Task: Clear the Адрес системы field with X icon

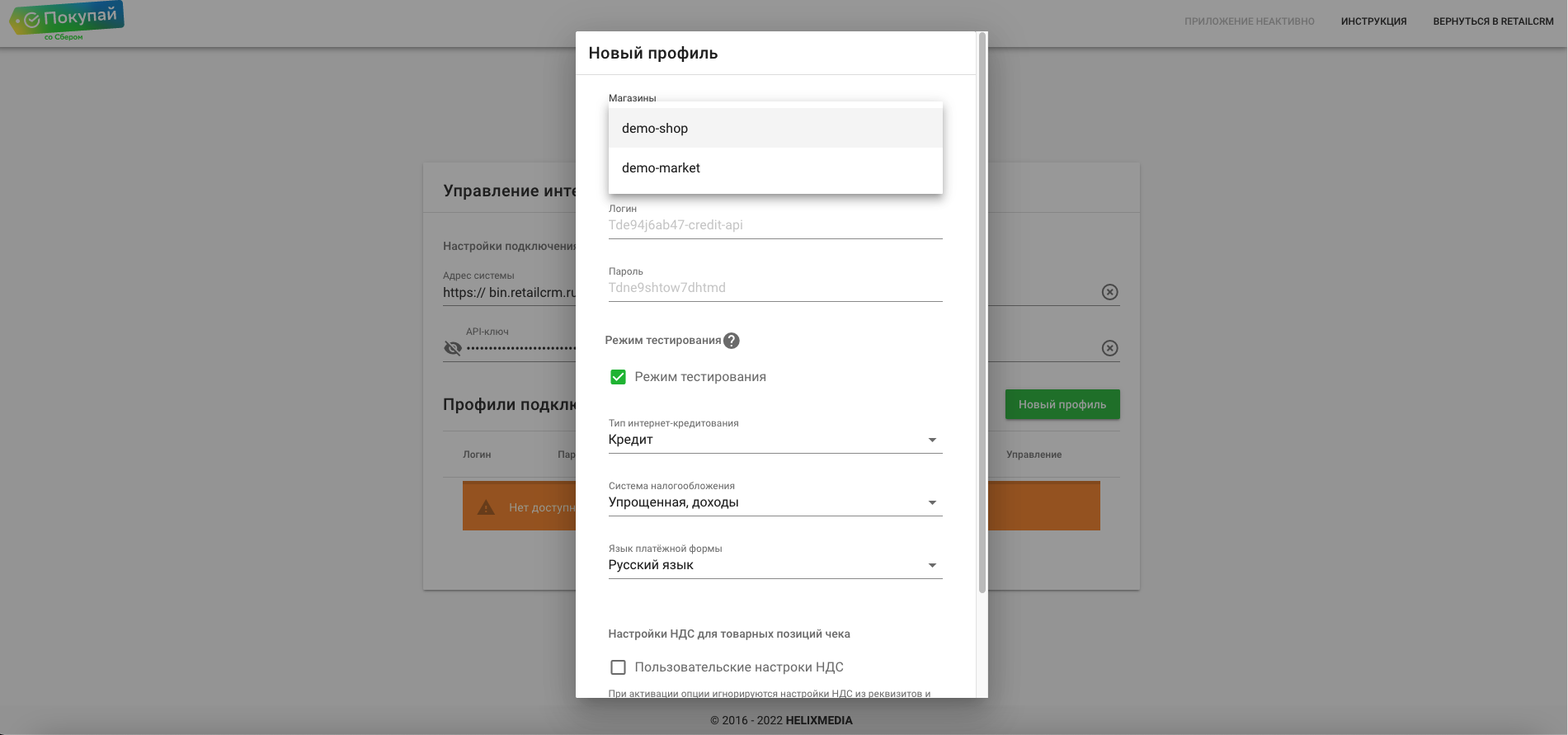Action: tap(1110, 292)
